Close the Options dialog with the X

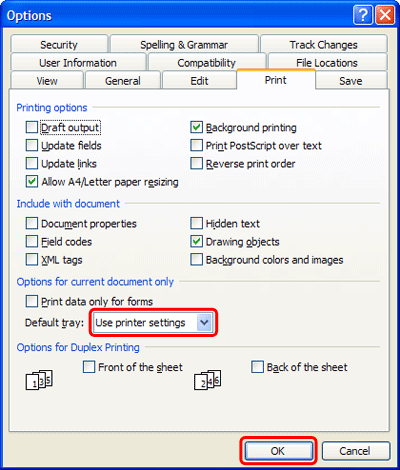click(x=385, y=15)
